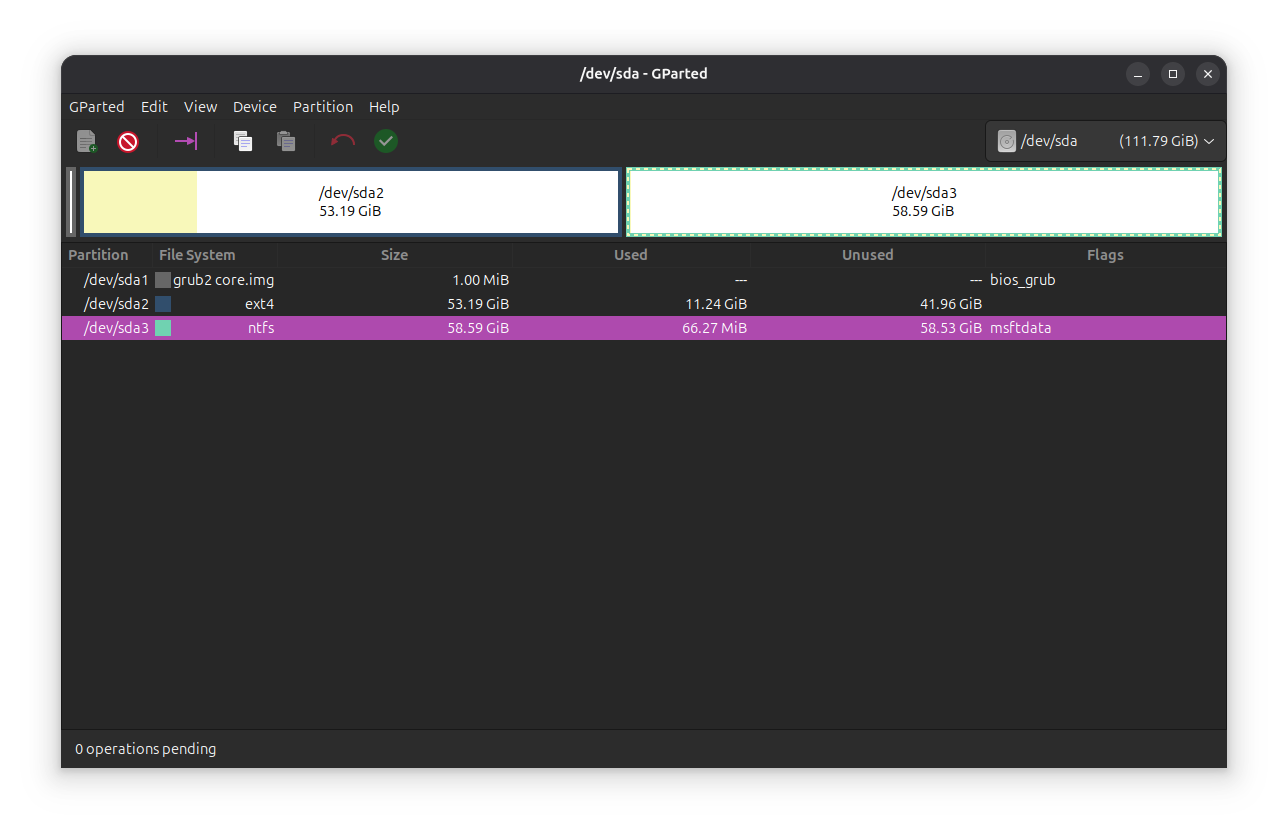
Task: Open the Partition menu
Action: pyautogui.click(x=322, y=107)
